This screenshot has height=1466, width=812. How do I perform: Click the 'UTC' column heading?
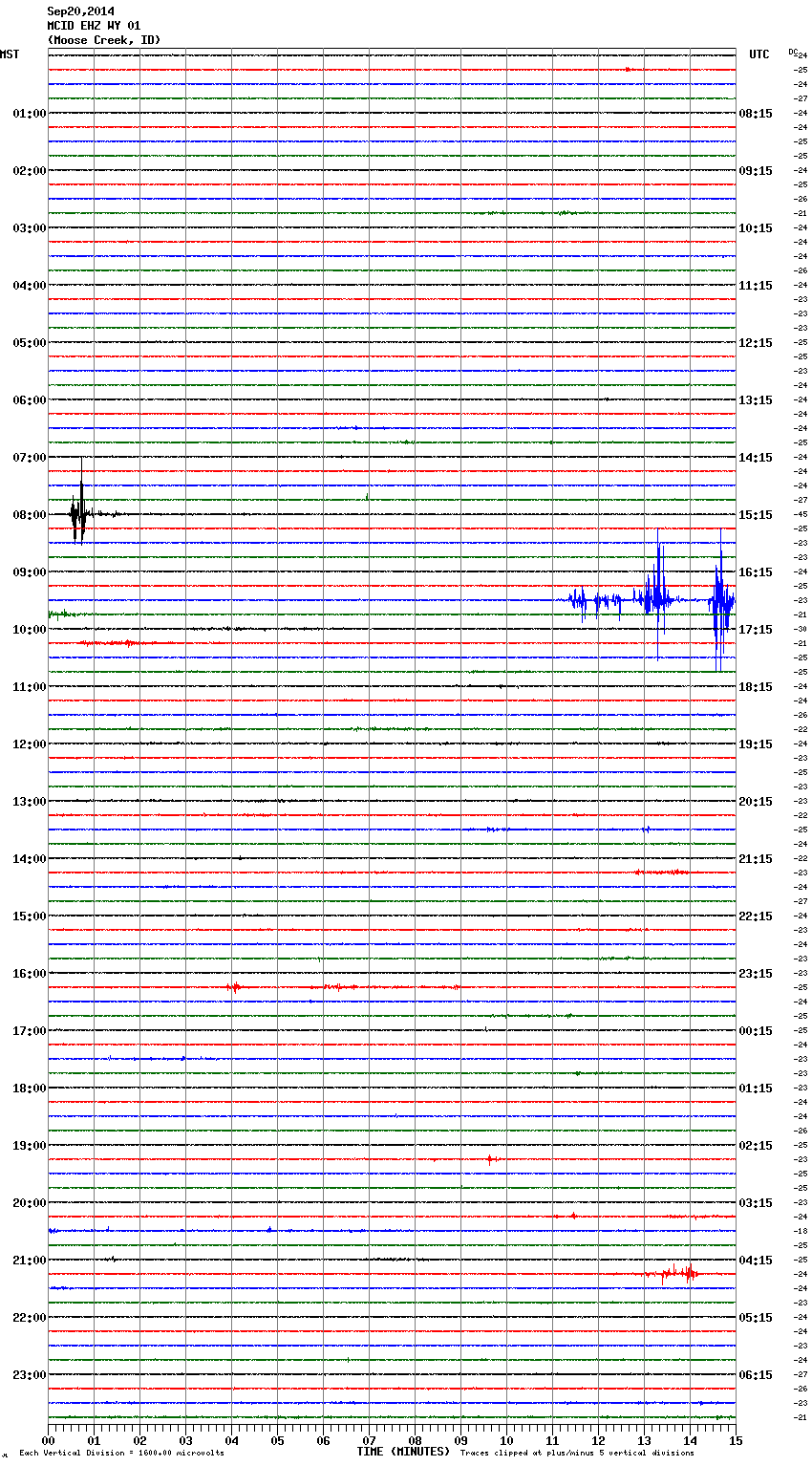(759, 54)
